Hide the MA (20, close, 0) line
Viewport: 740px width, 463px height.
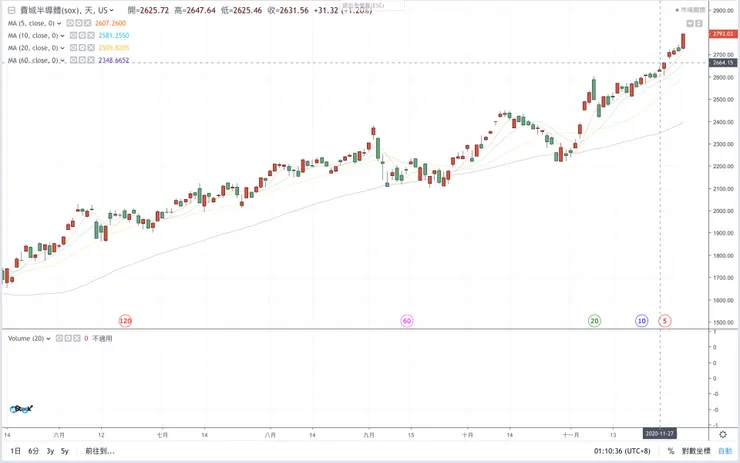point(74,48)
